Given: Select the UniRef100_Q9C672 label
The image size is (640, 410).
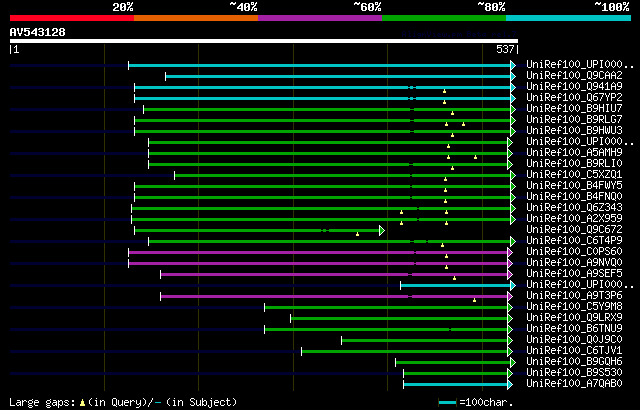Looking at the screenshot, I should (x=574, y=230).
